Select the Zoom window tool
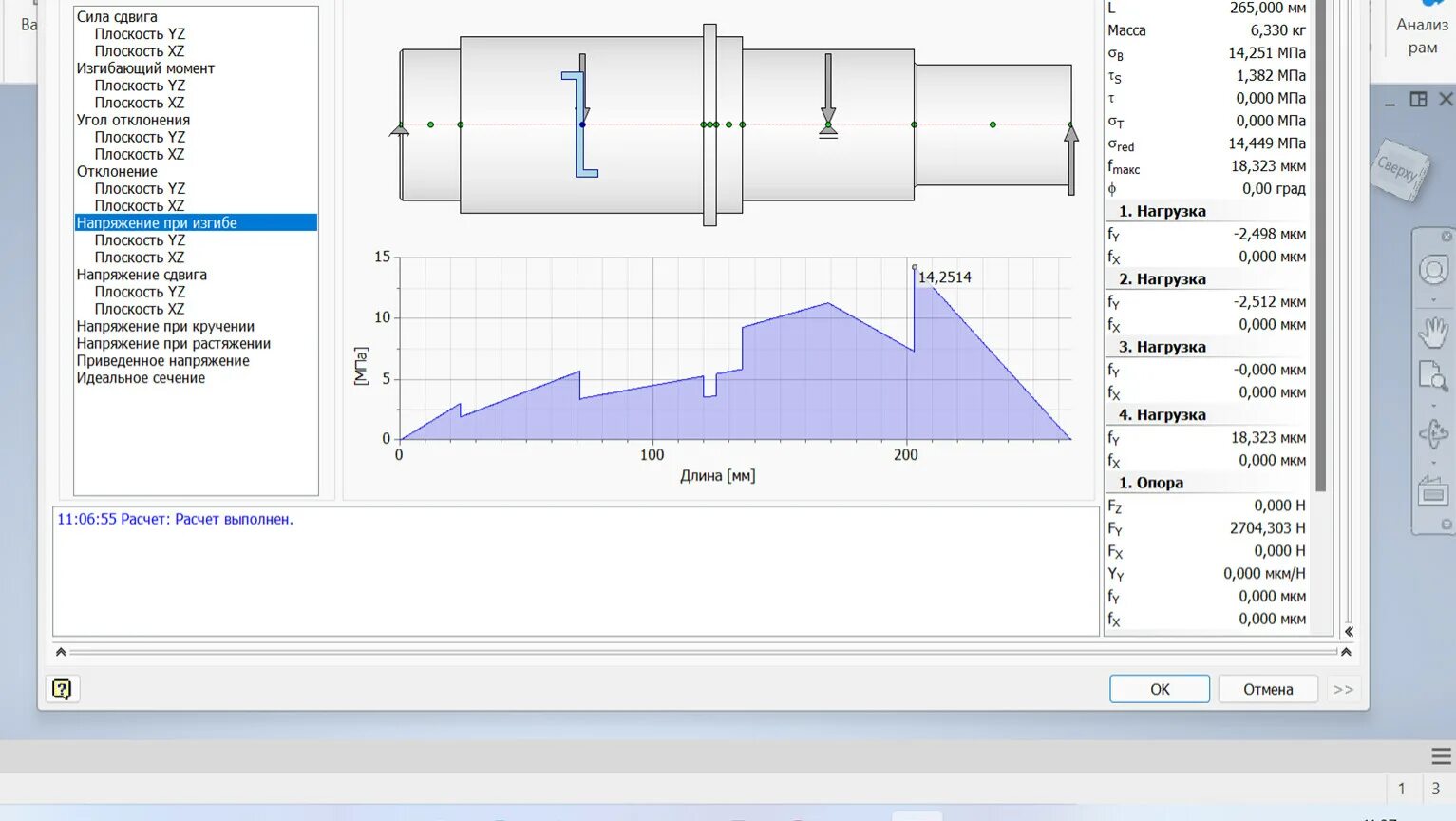1456x821 pixels. point(1433,376)
